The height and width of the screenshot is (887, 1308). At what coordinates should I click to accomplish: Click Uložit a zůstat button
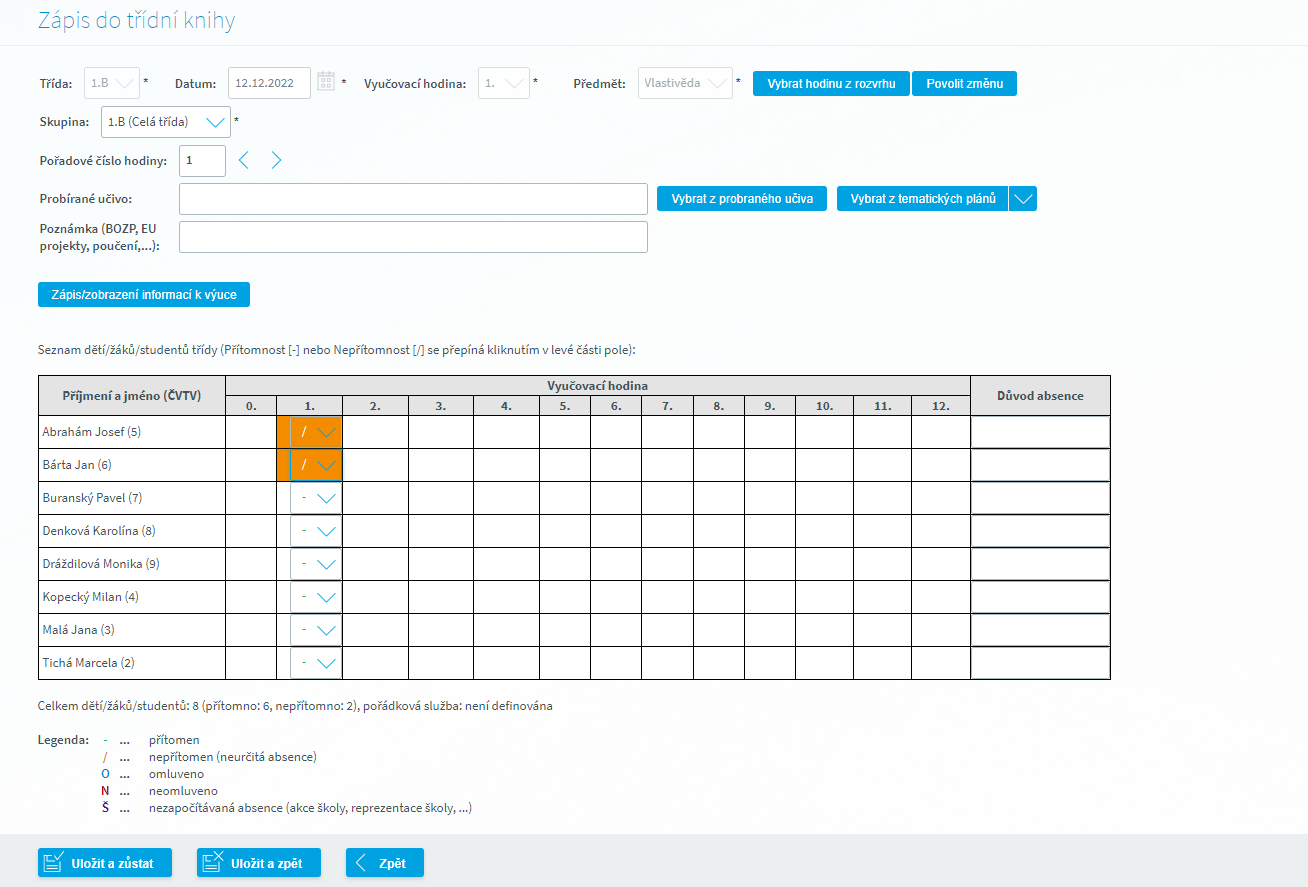(x=105, y=863)
